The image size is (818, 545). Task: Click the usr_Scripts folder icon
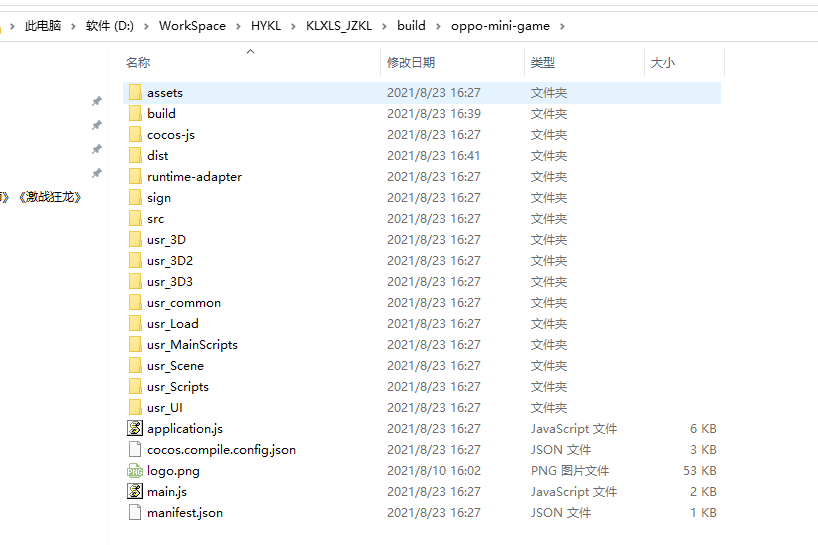(135, 386)
